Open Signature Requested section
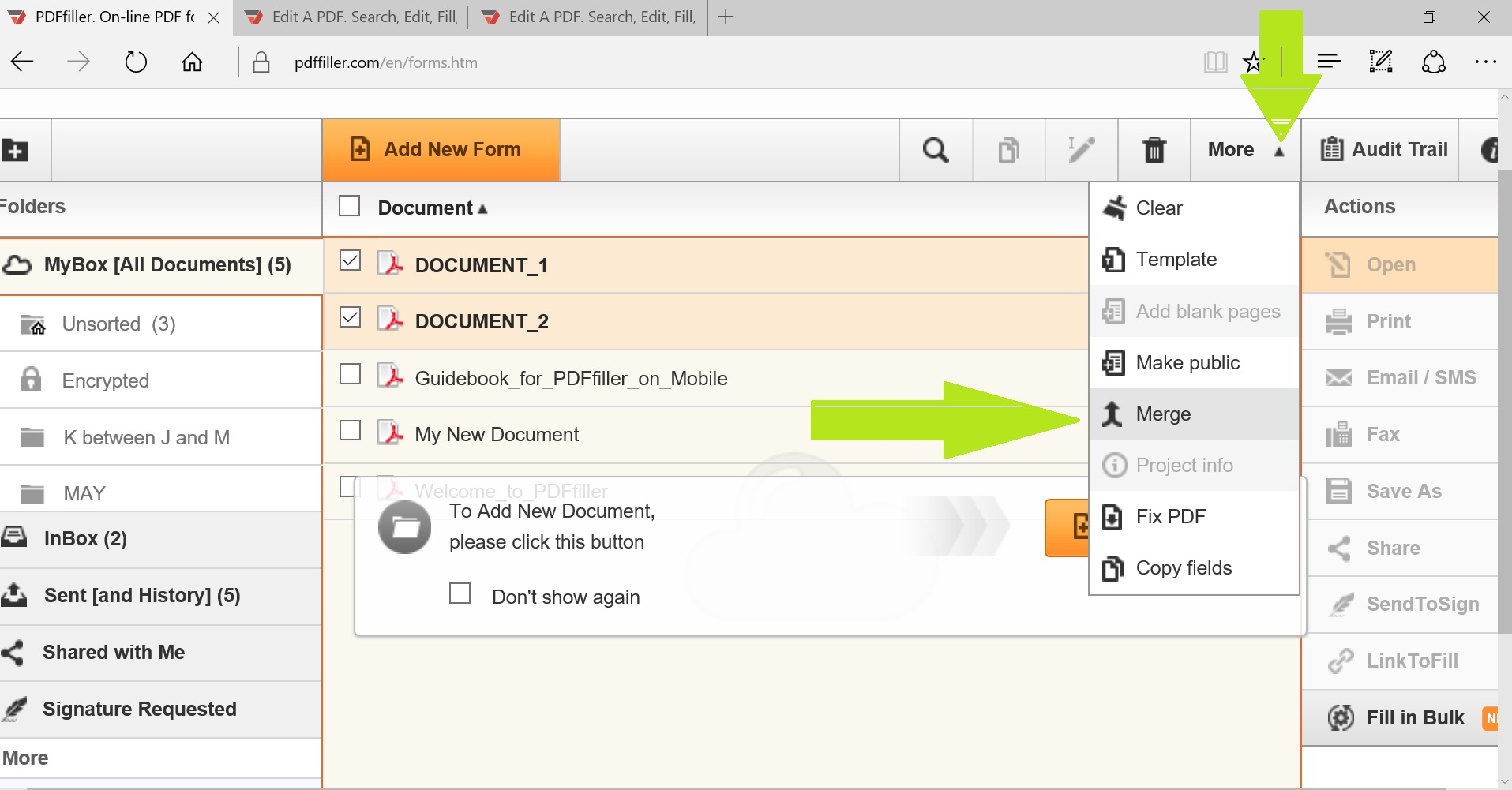1512x790 pixels. pyautogui.click(x=161, y=710)
